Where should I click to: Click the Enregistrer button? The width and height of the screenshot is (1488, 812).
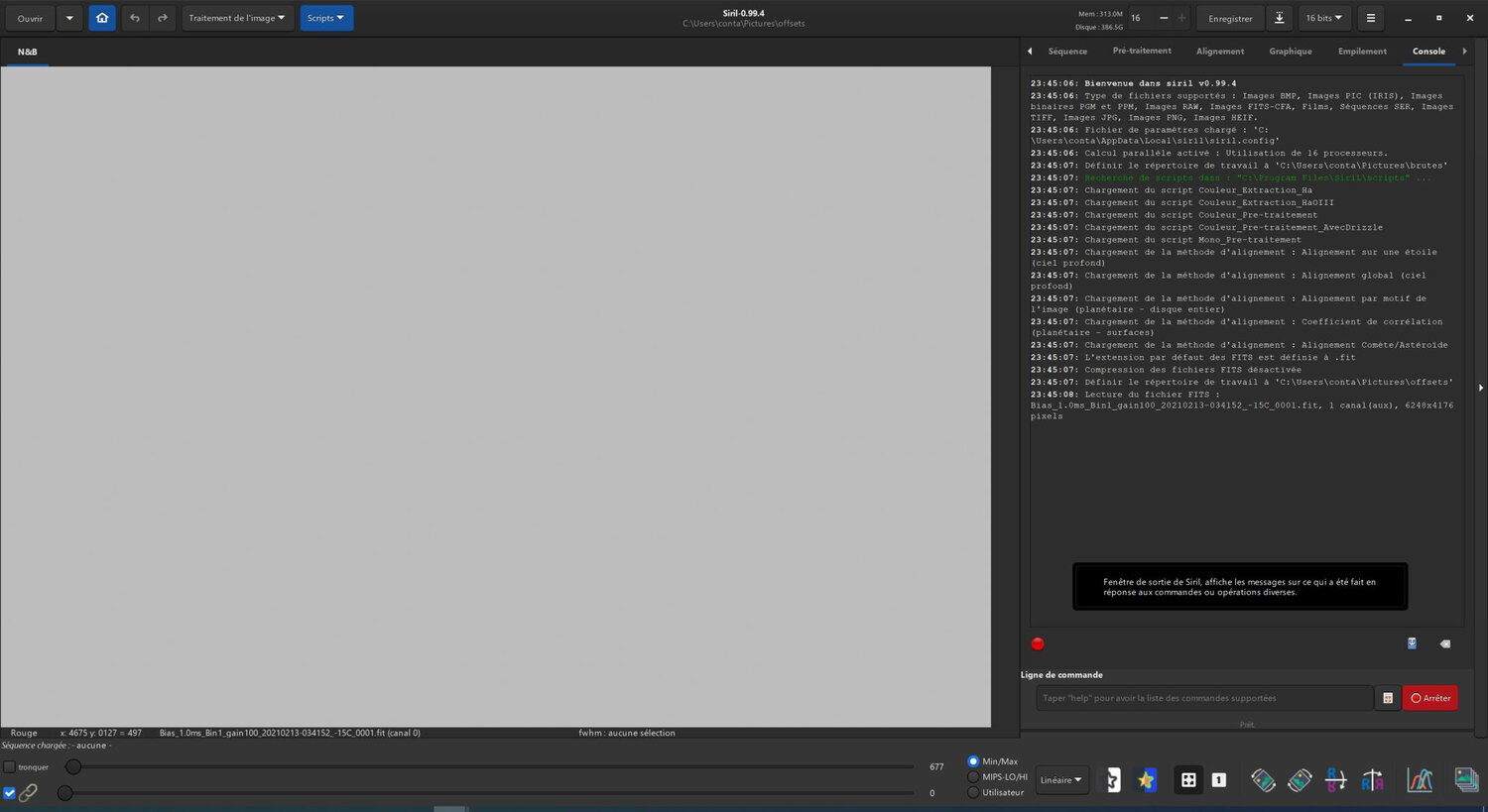[1230, 18]
